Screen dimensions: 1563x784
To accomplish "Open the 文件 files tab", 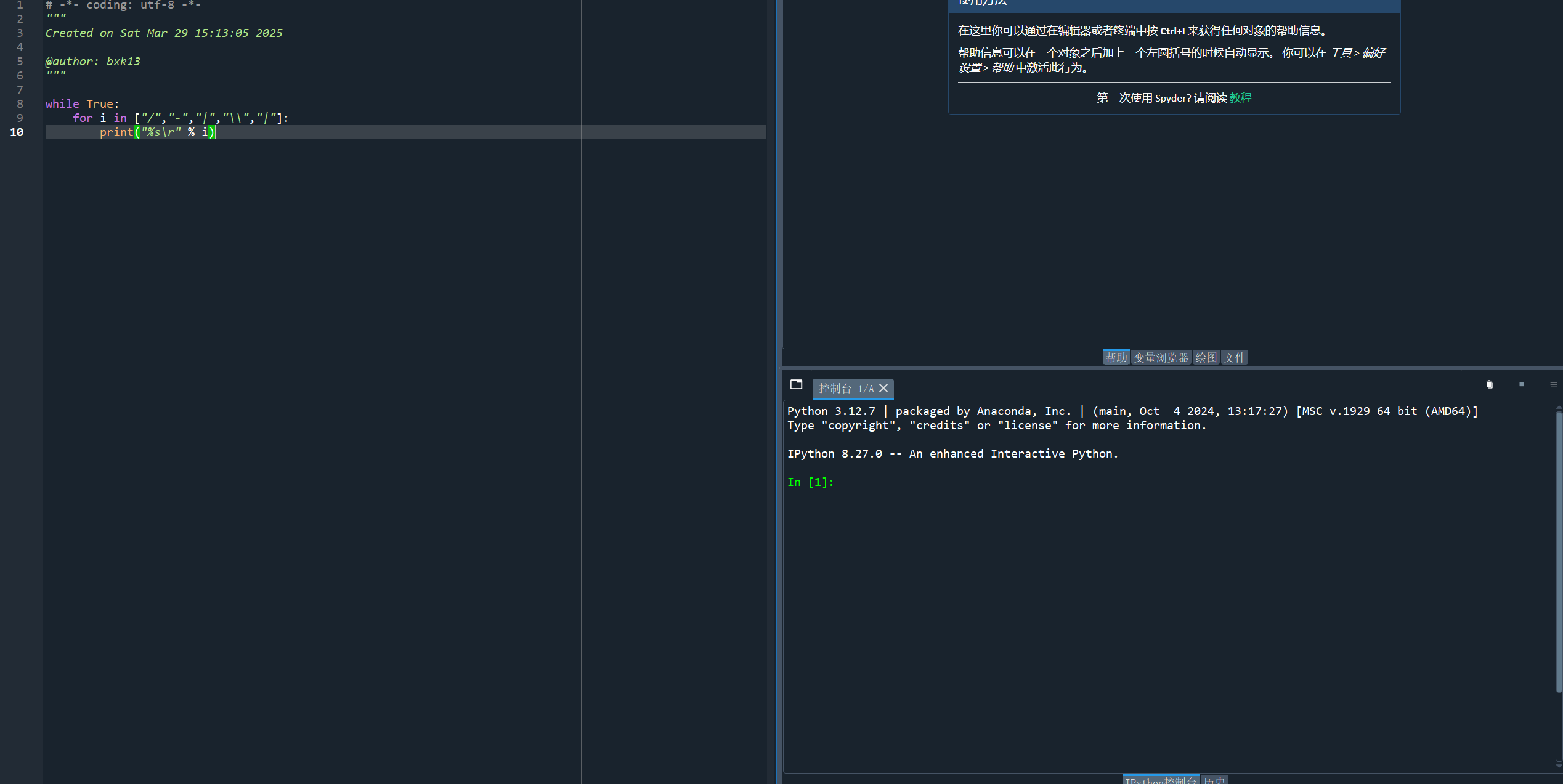I will [1235, 357].
